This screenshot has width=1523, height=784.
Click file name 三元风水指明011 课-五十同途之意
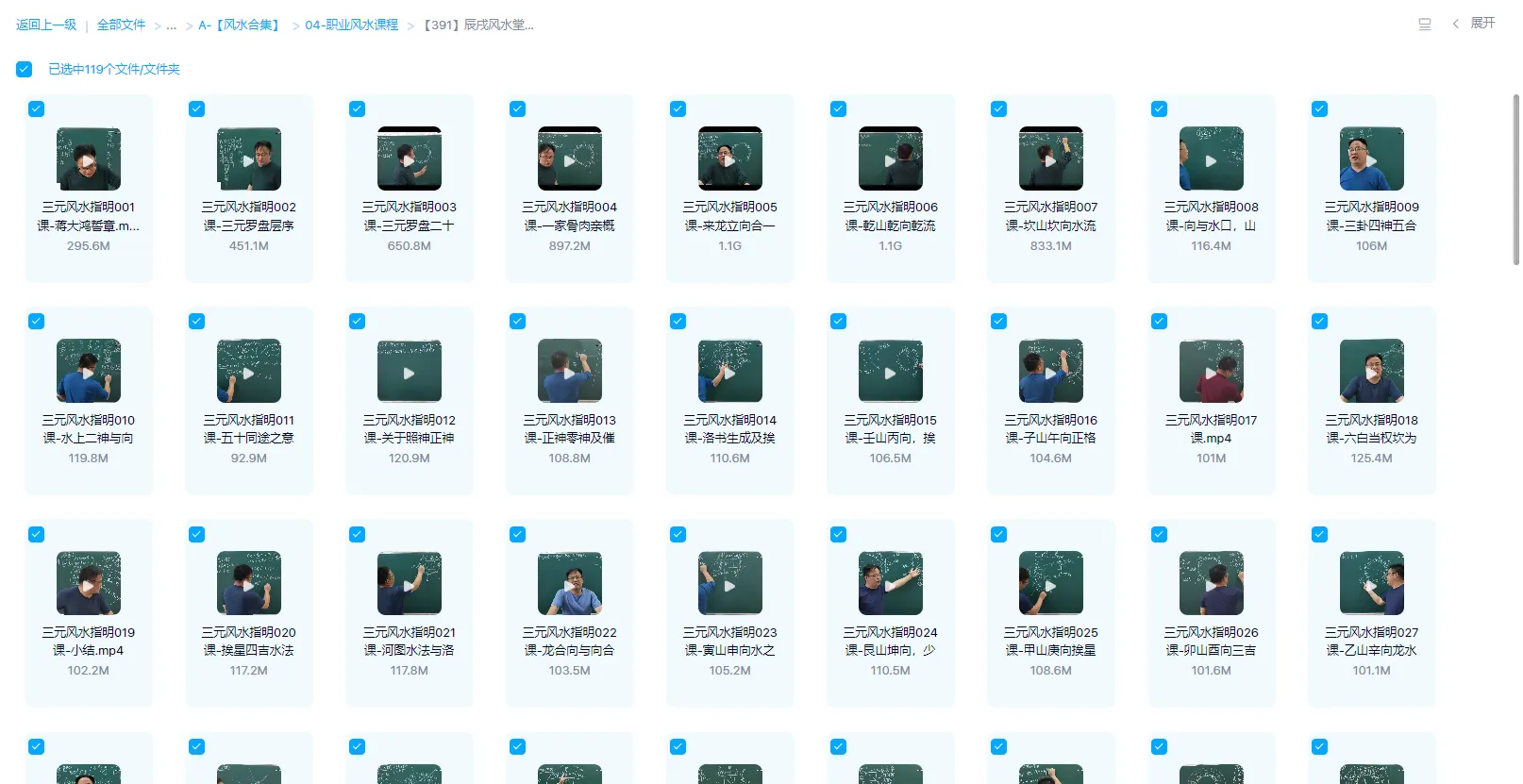click(x=249, y=429)
